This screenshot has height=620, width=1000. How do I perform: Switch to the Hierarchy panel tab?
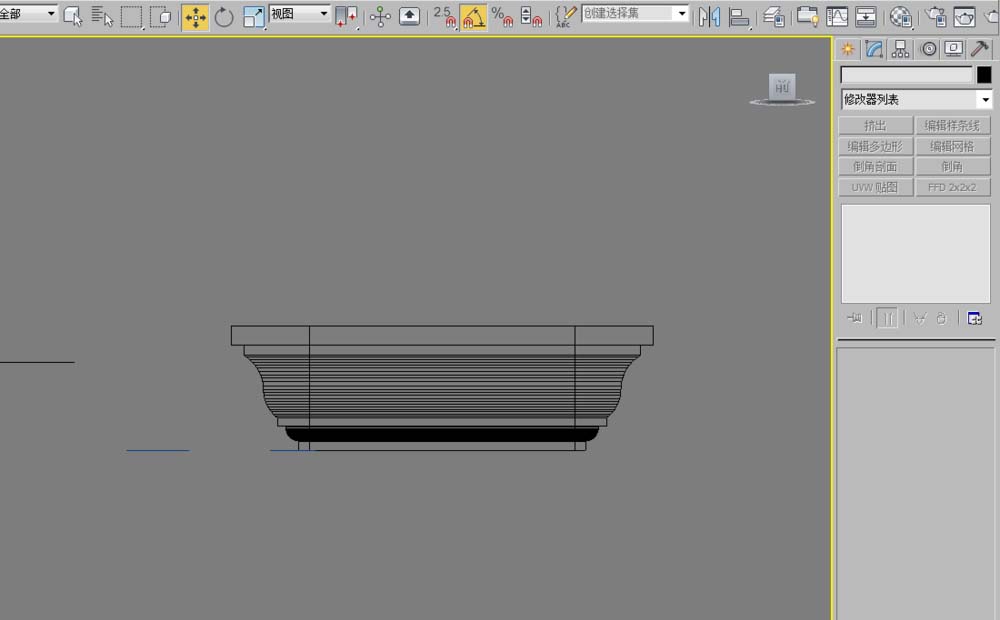click(901, 49)
